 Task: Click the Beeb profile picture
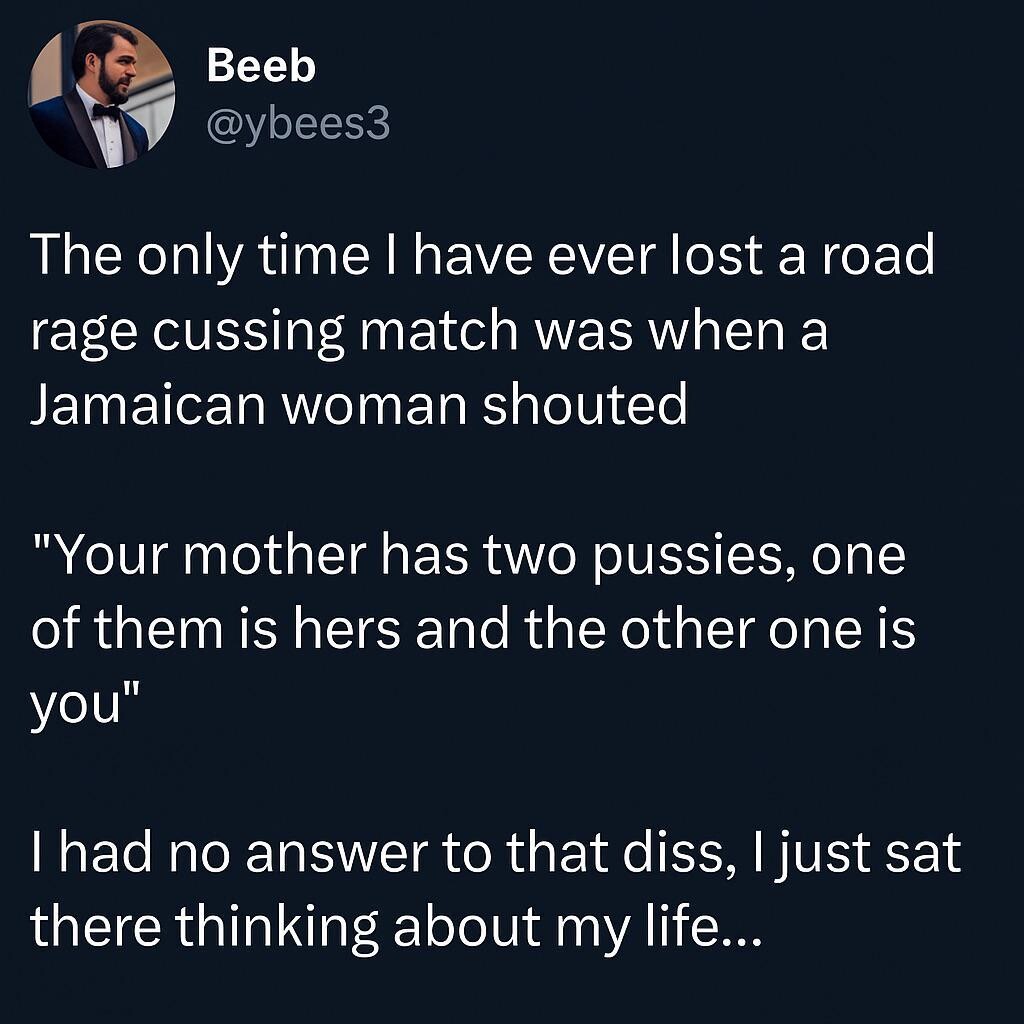coord(101,94)
